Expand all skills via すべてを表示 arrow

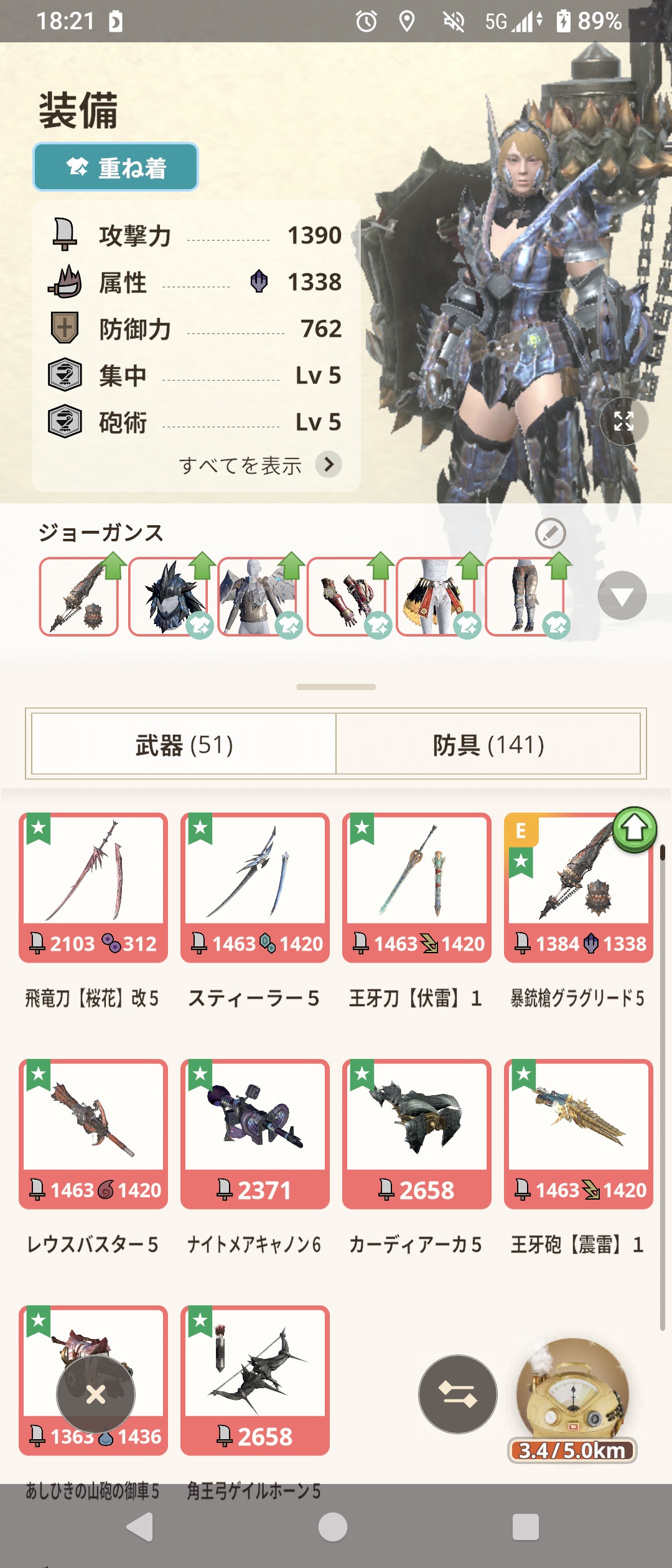point(329,464)
